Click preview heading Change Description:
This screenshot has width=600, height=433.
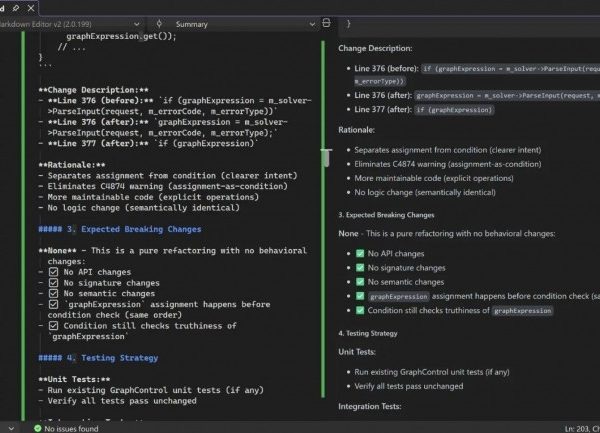375,48
